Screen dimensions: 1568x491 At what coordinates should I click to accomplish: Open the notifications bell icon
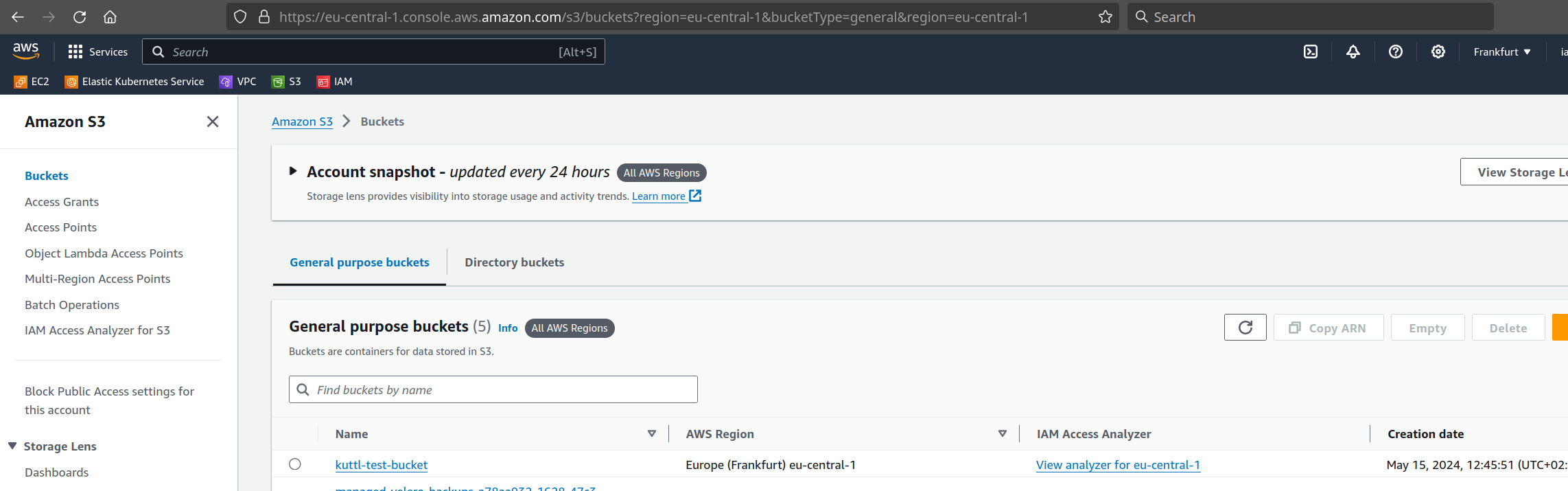(1353, 52)
